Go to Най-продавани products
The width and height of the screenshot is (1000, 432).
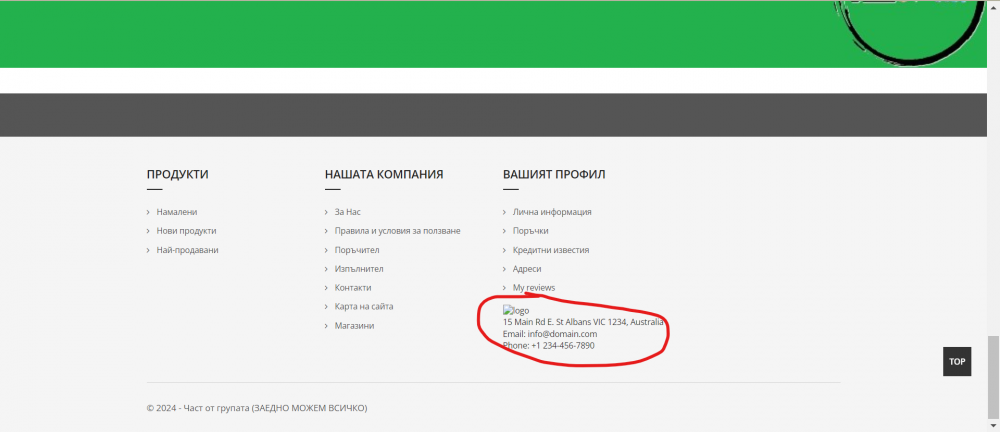[188, 250]
